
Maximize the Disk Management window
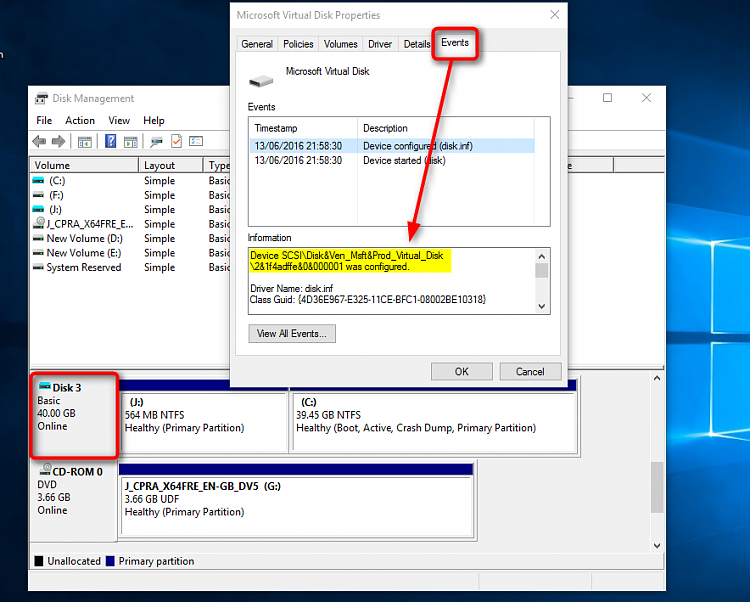tap(607, 98)
